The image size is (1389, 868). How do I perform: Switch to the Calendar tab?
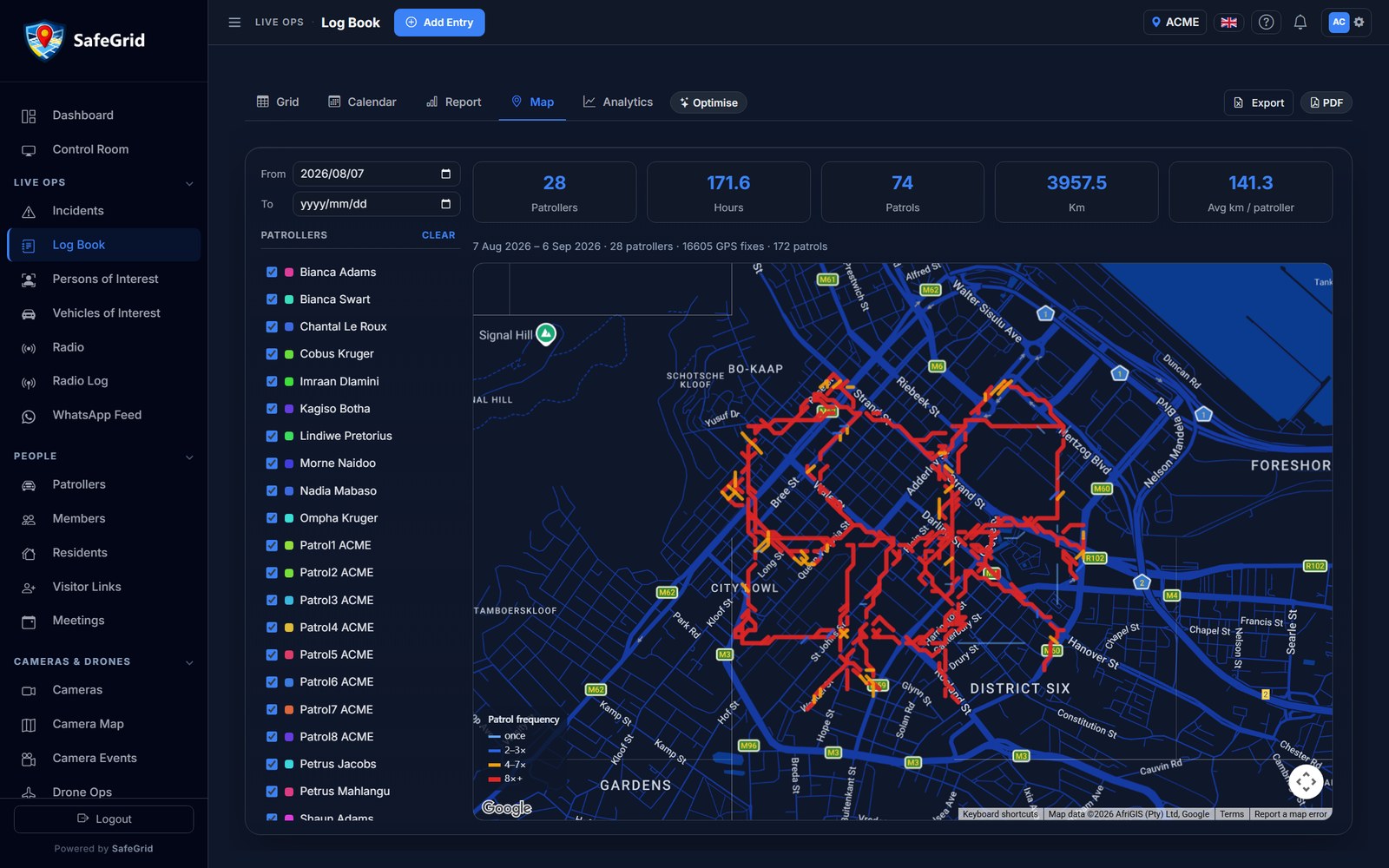[362, 102]
